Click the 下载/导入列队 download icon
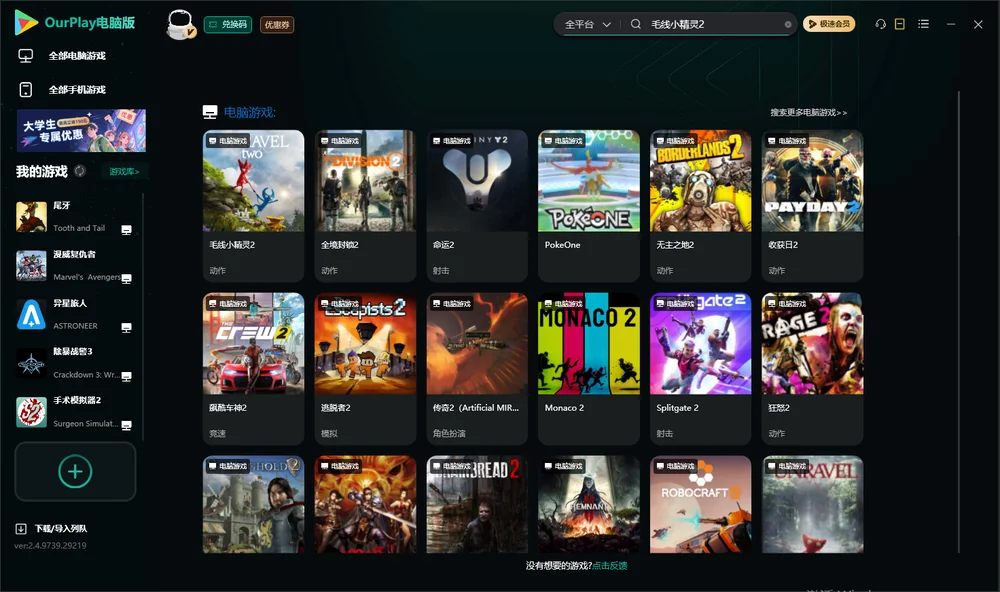1000x592 pixels. (21, 528)
